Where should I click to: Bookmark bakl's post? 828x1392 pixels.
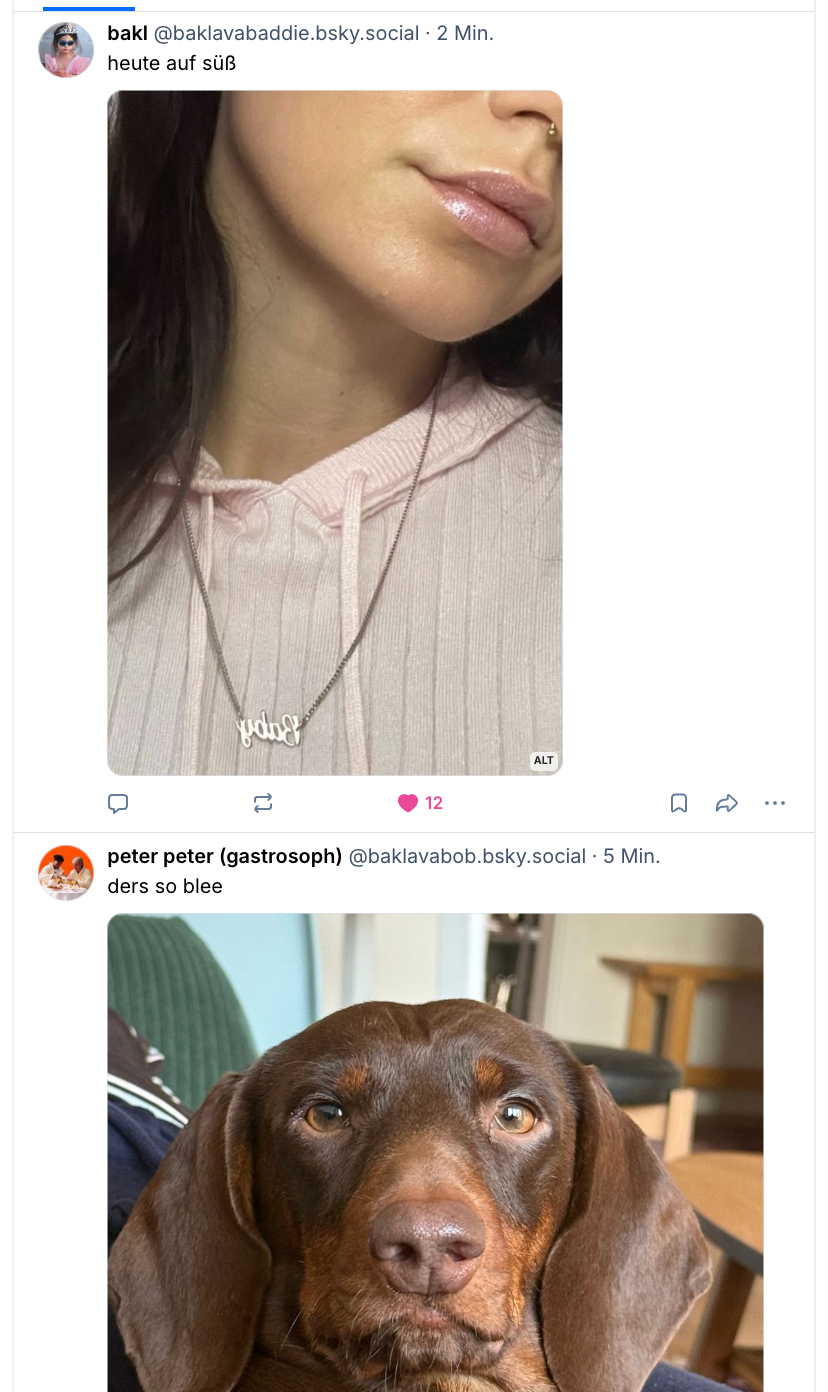(x=679, y=803)
